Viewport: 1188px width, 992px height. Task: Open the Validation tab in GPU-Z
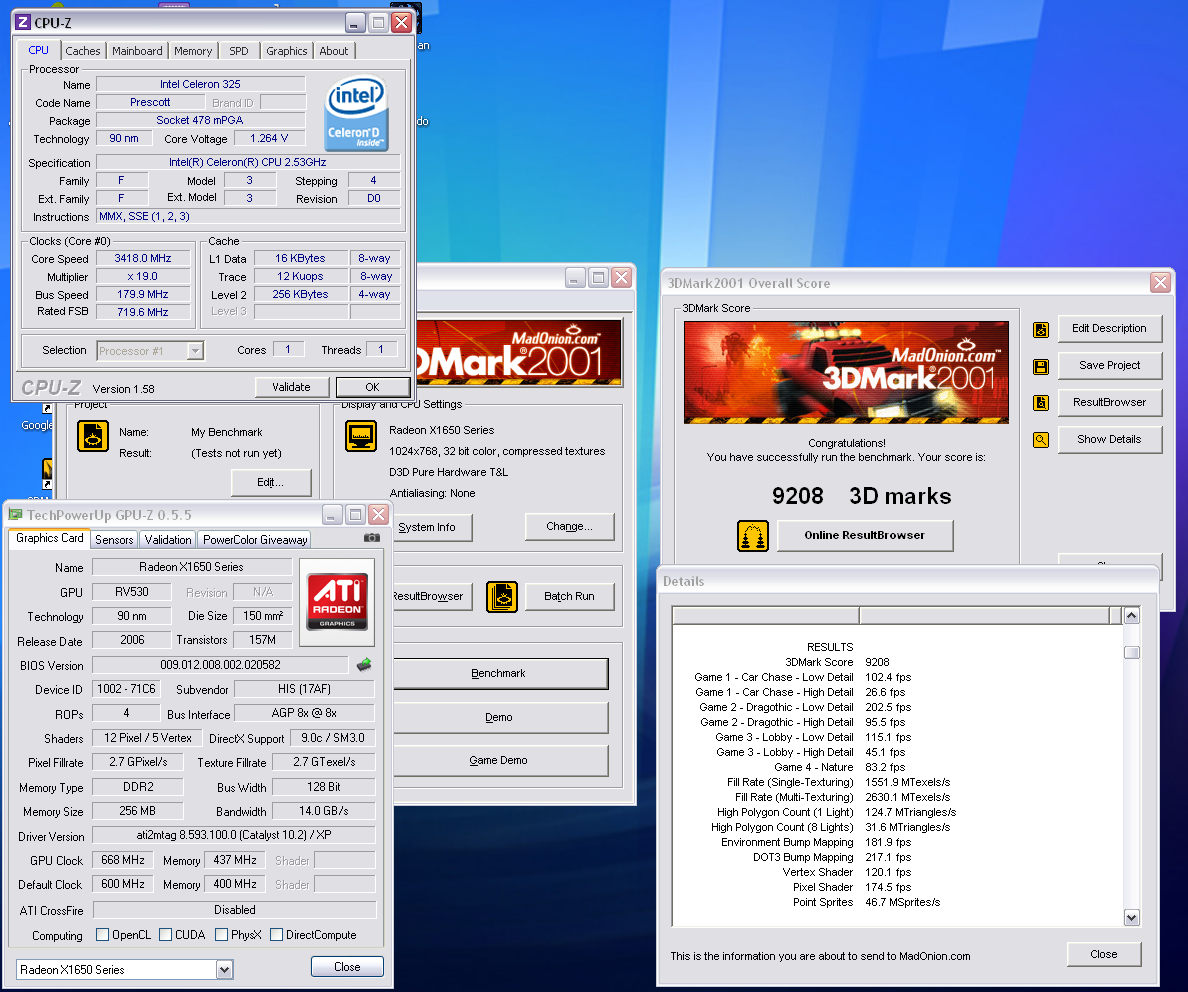click(167, 540)
